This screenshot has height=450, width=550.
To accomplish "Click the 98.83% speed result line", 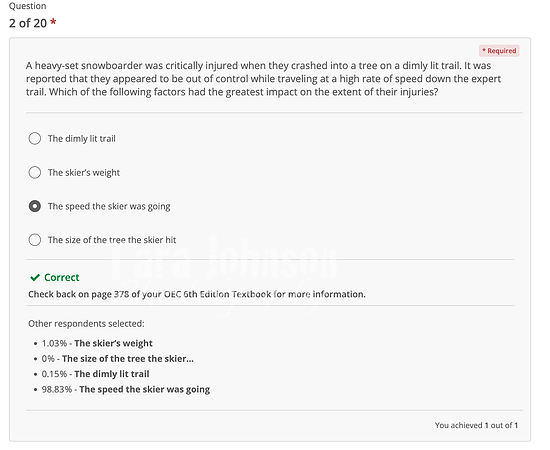I will pos(126,389).
